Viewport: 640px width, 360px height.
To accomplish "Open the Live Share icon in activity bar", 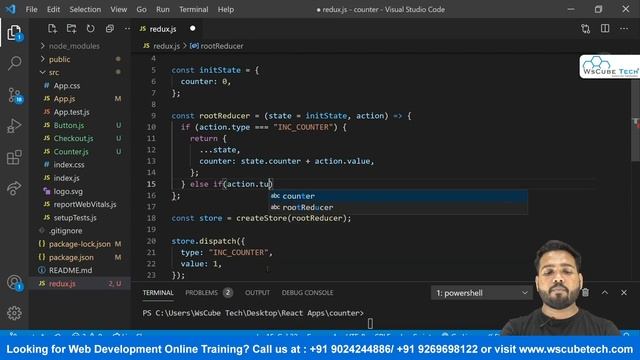I will tap(14, 188).
